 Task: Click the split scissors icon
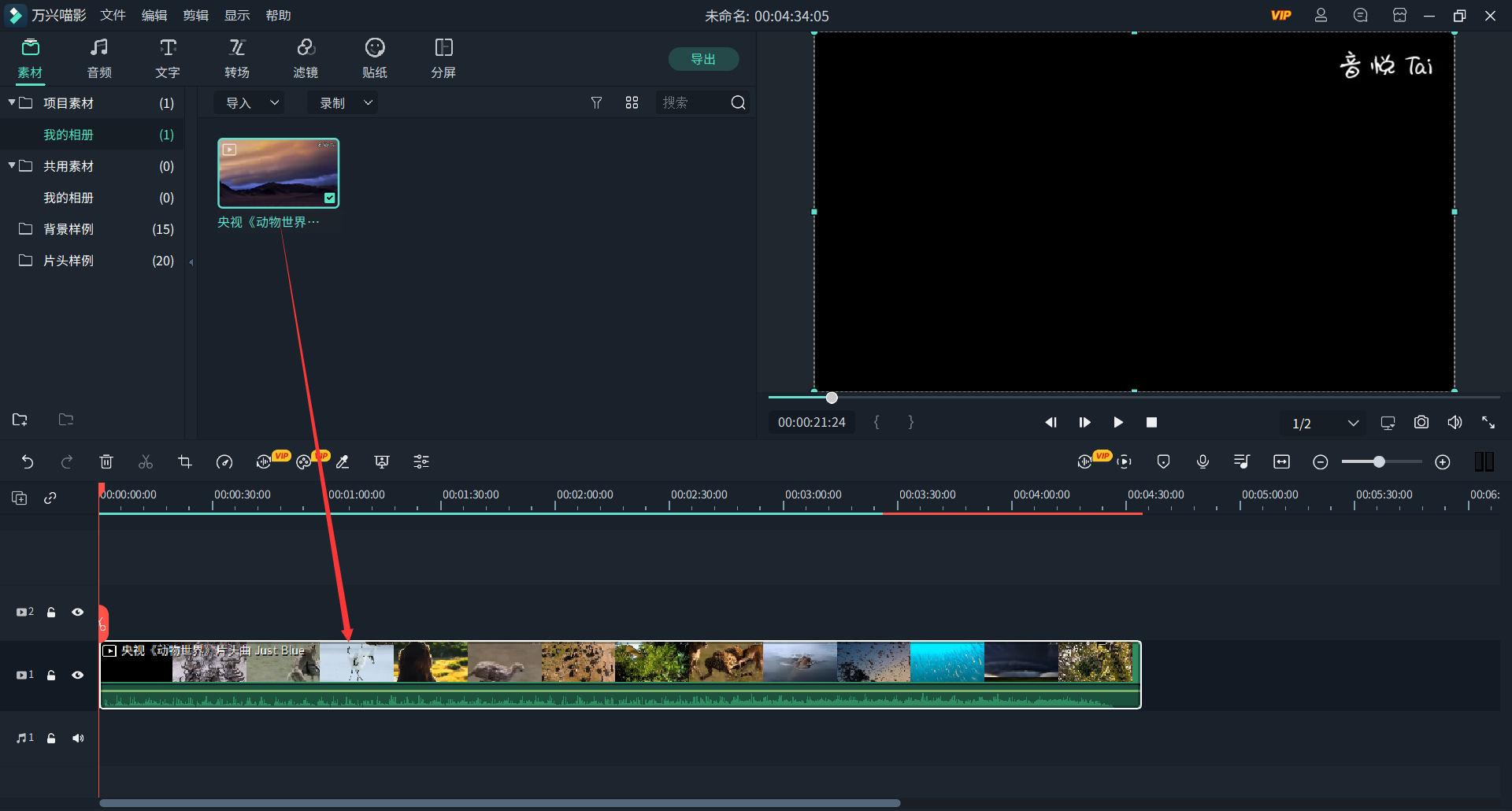click(146, 462)
